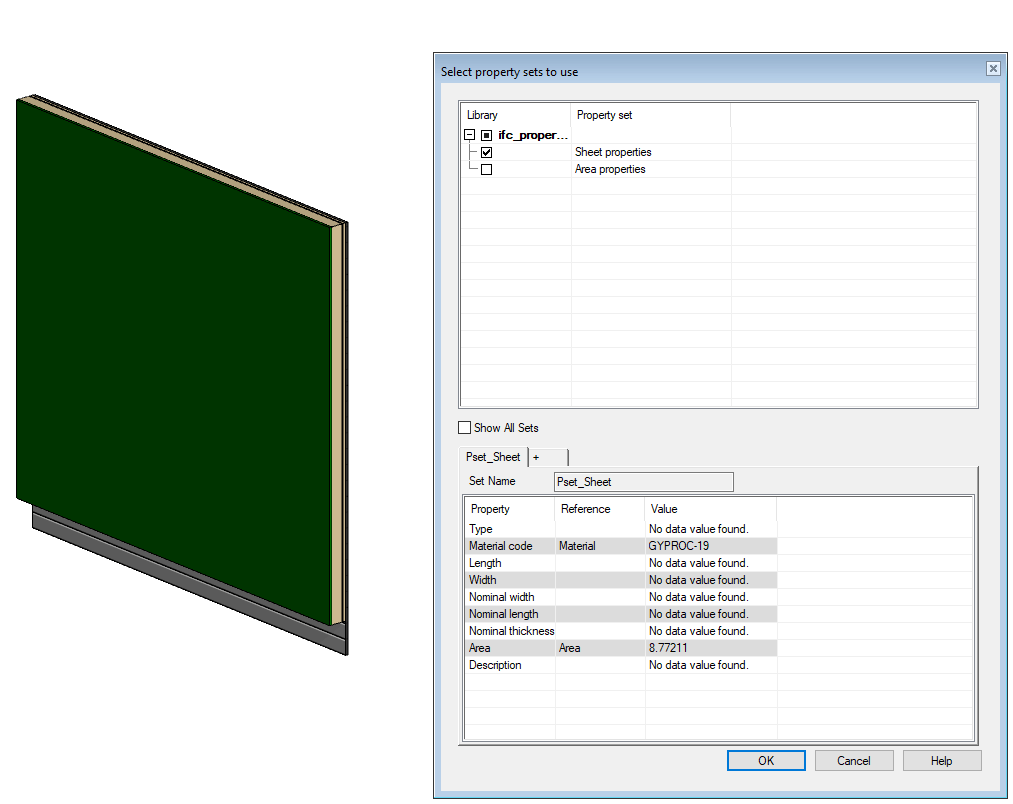Select the Nominal thickness property row
1013x804 pixels.
point(511,631)
